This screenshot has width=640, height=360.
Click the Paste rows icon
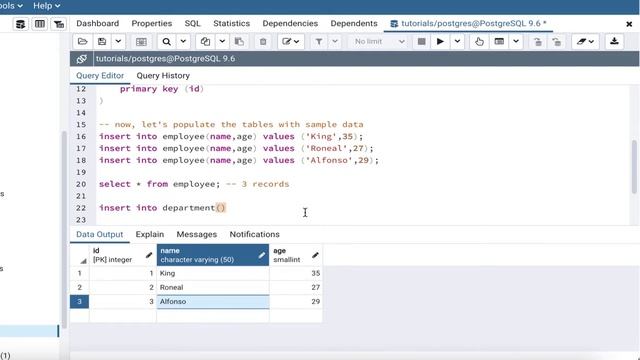click(239, 42)
